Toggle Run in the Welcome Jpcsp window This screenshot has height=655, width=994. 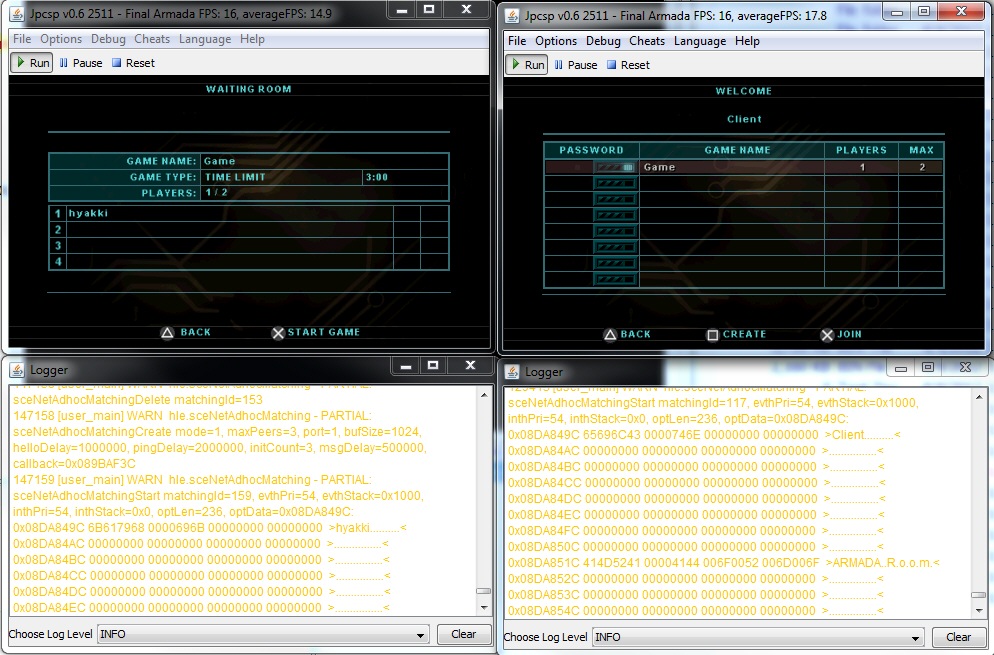527,65
